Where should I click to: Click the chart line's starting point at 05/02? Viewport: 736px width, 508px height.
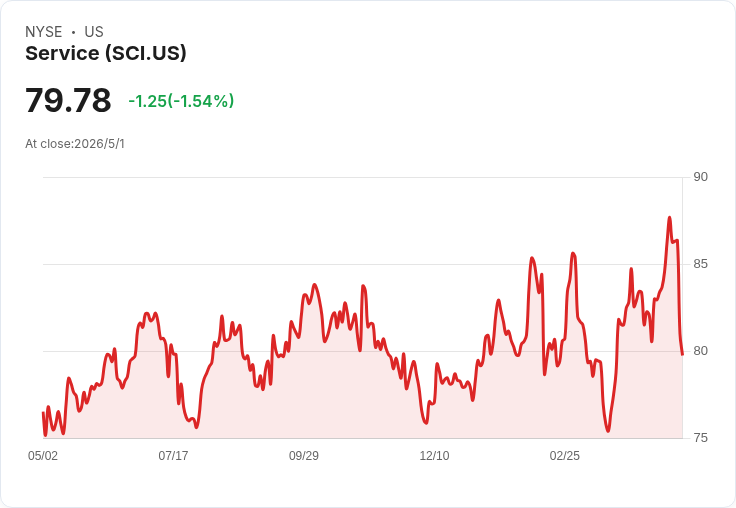[x=43, y=413]
